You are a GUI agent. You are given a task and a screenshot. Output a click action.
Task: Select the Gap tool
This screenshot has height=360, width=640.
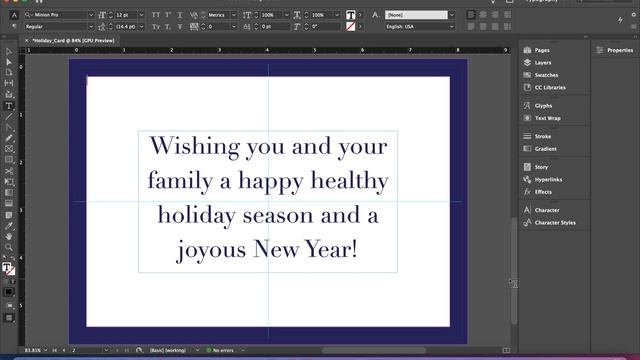coord(9,83)
